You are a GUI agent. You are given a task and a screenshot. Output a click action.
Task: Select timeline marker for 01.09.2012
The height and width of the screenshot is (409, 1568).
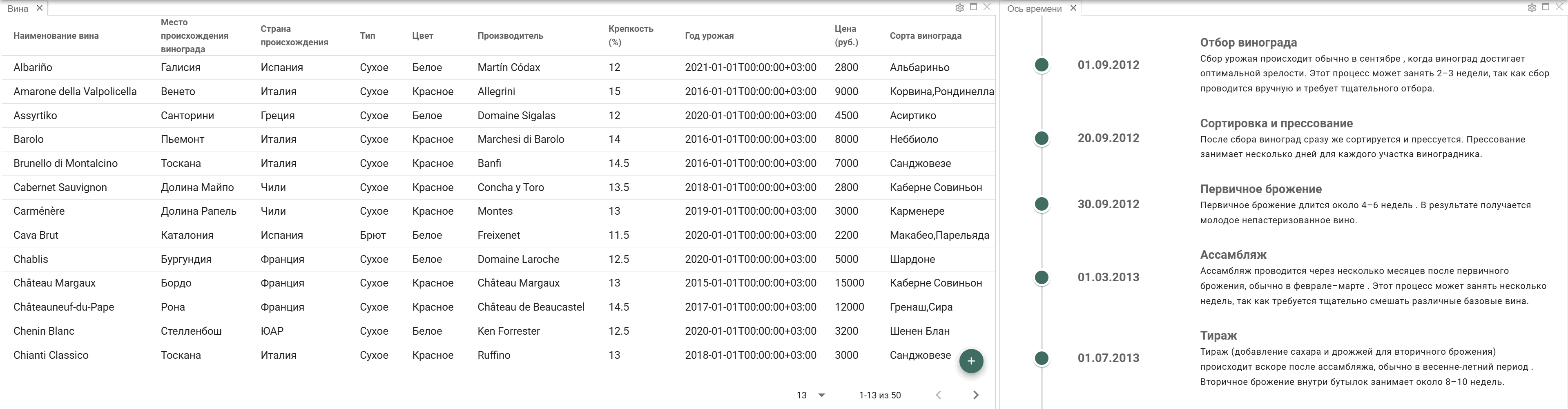coord(1042,64)
